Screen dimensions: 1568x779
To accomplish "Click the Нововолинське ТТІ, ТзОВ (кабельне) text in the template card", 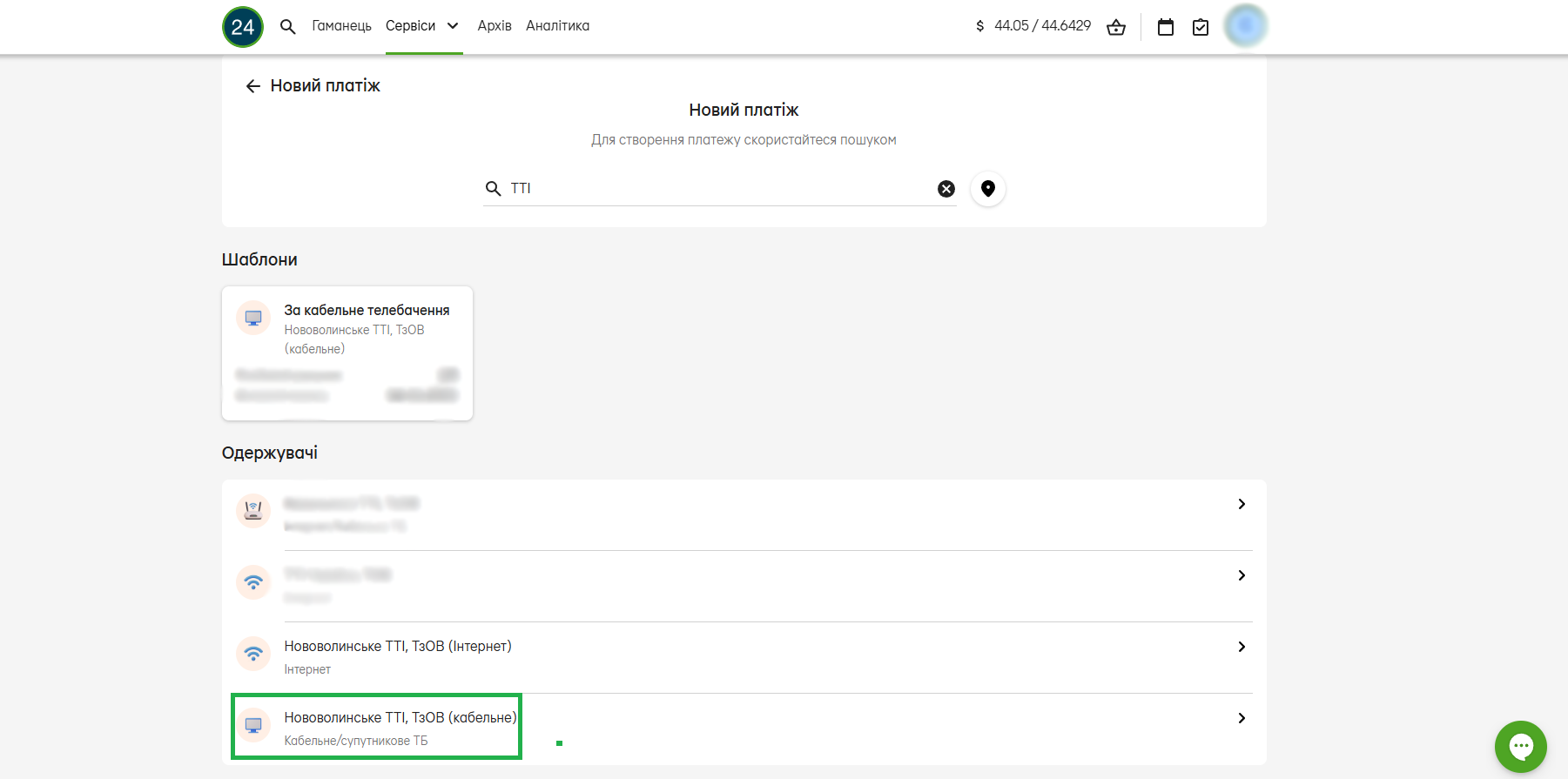I will click(354, 339).
